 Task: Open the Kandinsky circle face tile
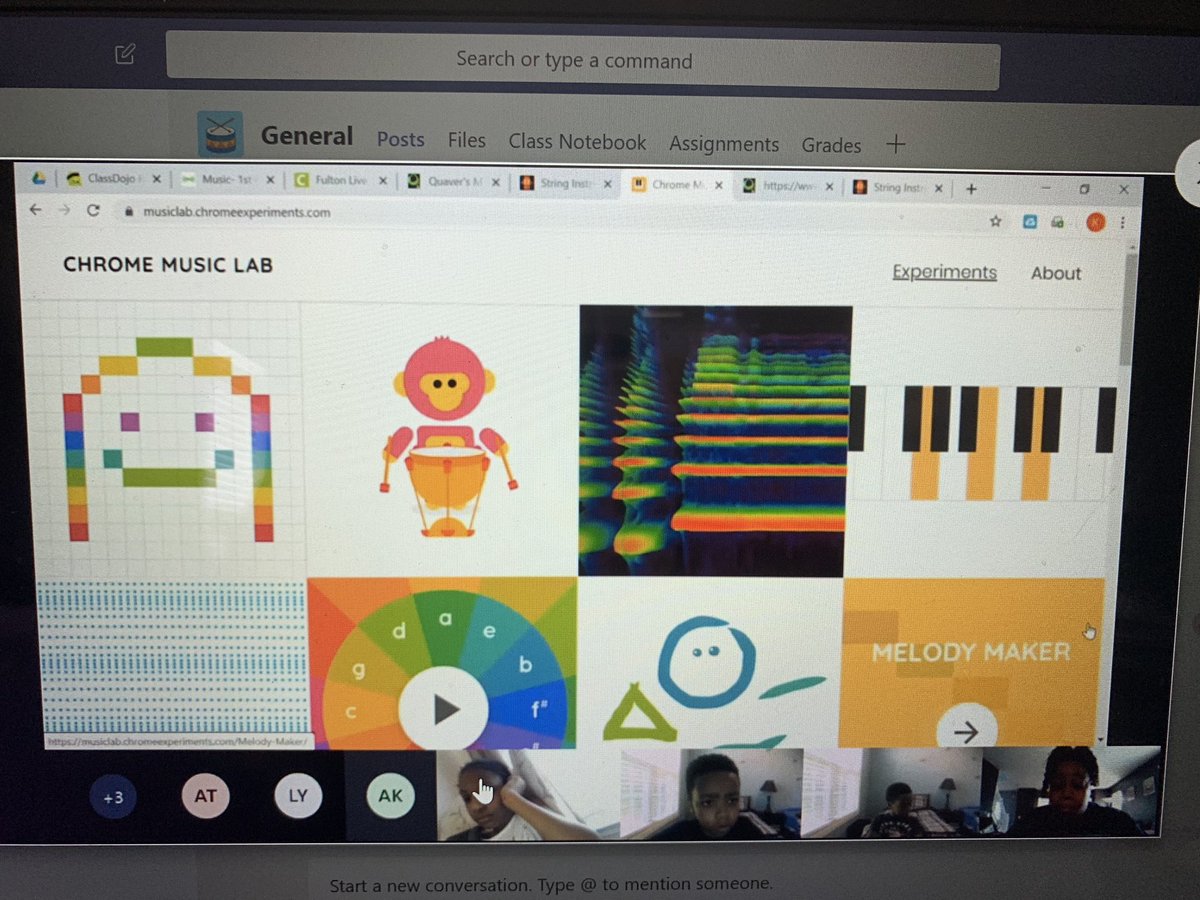tap(709, 662)
